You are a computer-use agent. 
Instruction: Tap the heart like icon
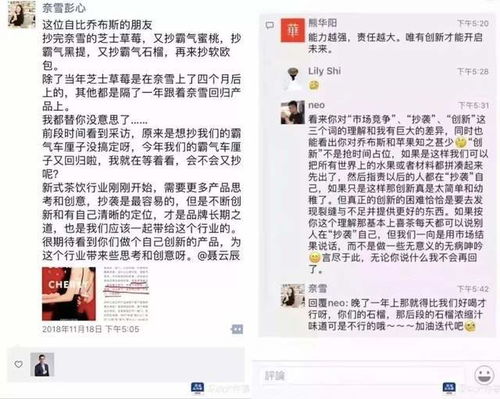[x=19, y=364]
